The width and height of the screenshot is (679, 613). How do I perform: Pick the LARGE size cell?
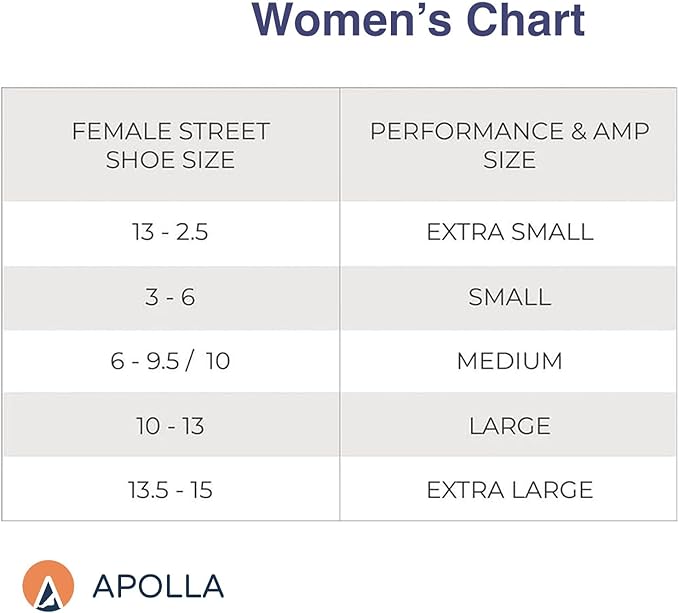click(510, 426)
